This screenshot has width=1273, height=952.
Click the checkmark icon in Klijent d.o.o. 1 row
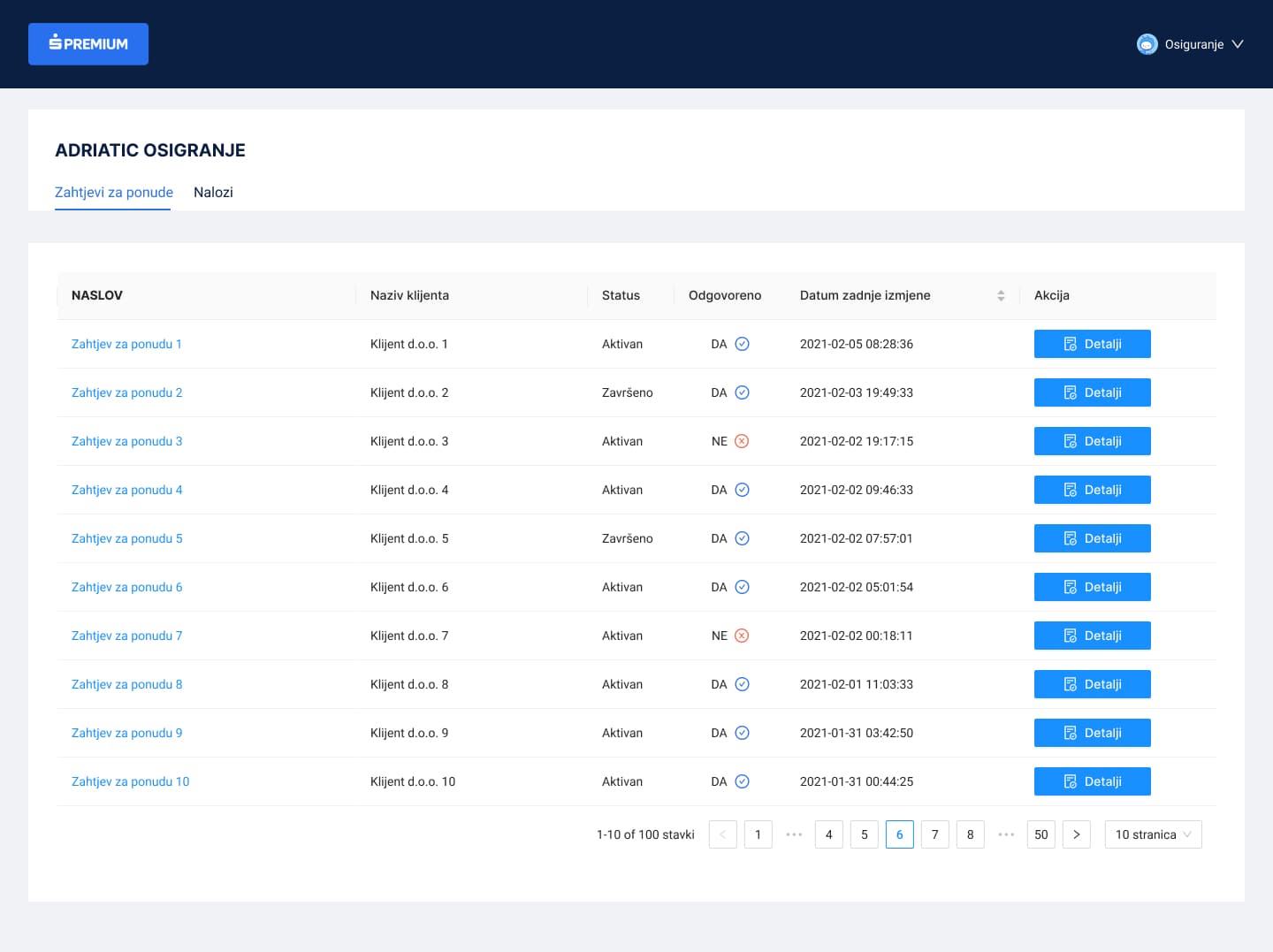743,344
